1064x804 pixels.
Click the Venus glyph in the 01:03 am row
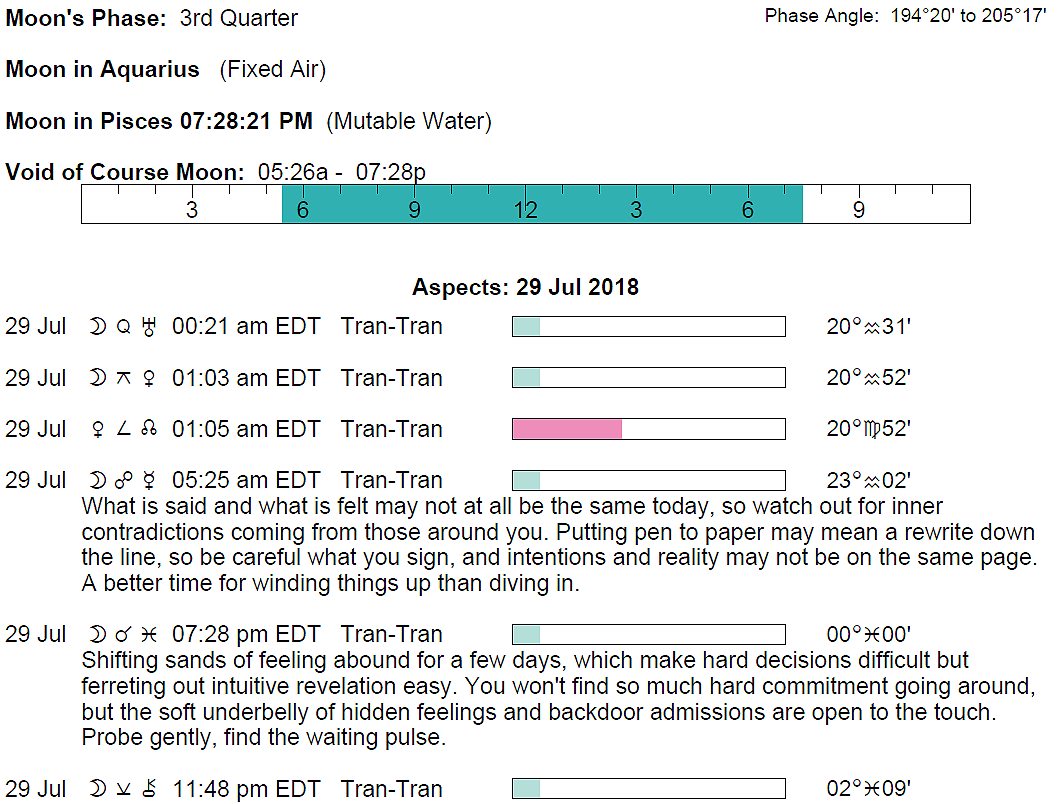(x=151, y=379)
